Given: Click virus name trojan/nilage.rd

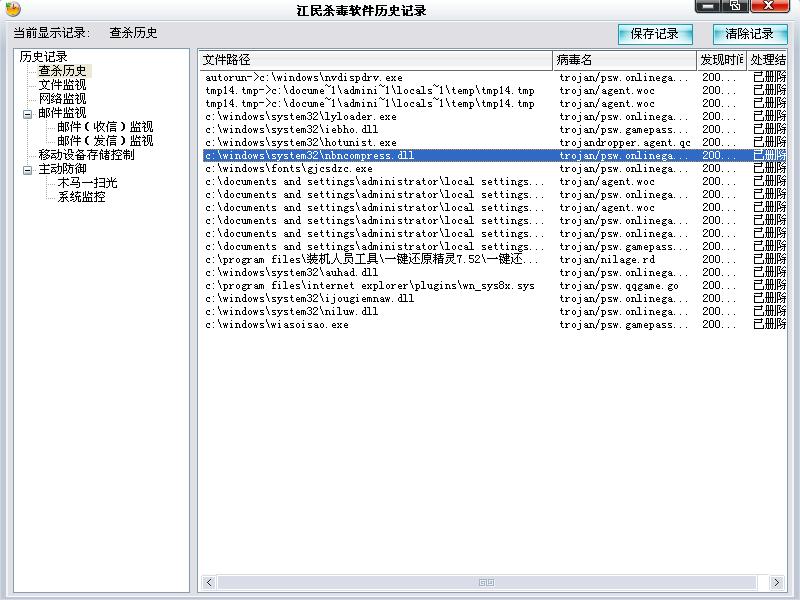Looking at the screenshot, I should pyautogui.click(x=607, y=260).
